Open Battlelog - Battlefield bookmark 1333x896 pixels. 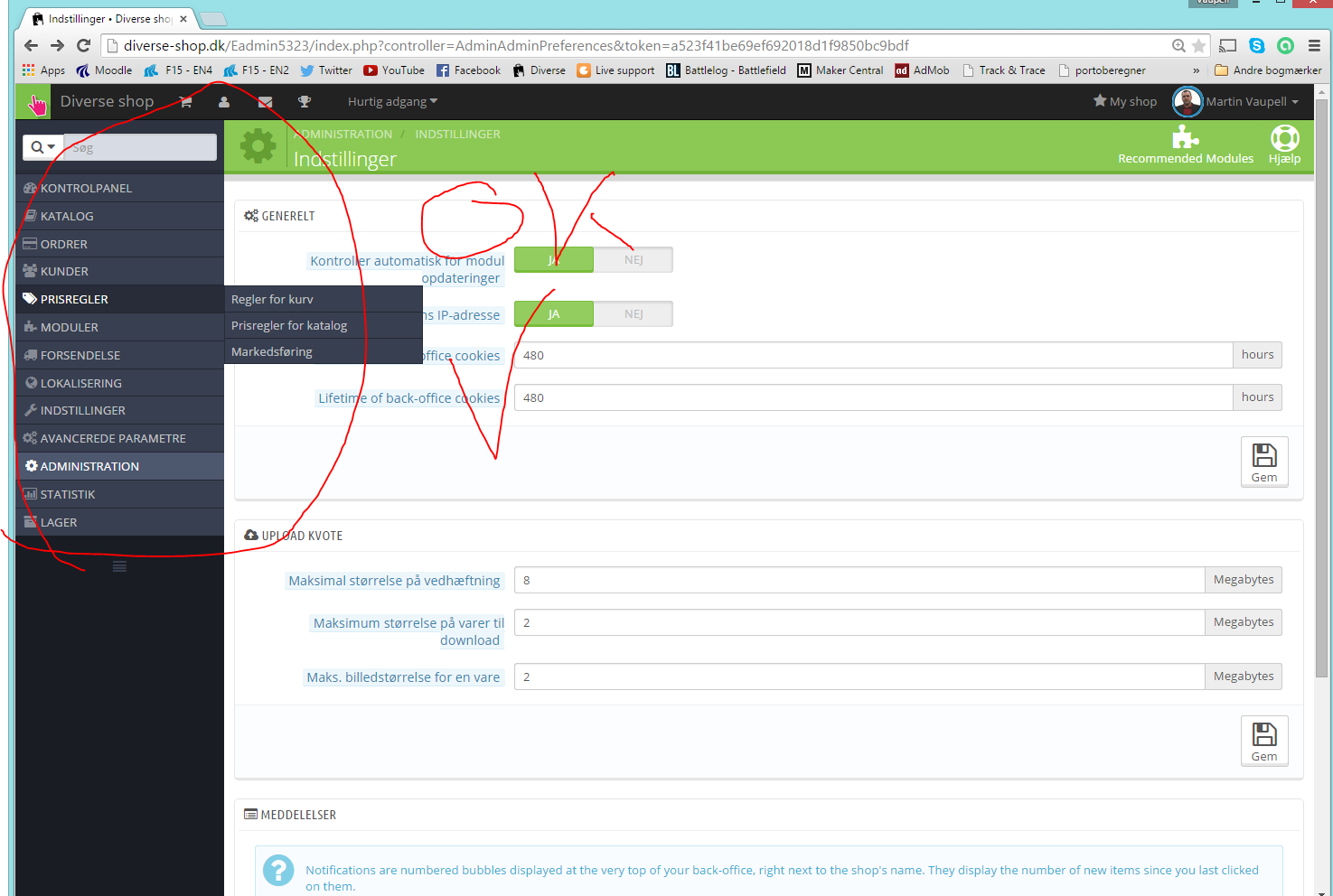[726, 70]
